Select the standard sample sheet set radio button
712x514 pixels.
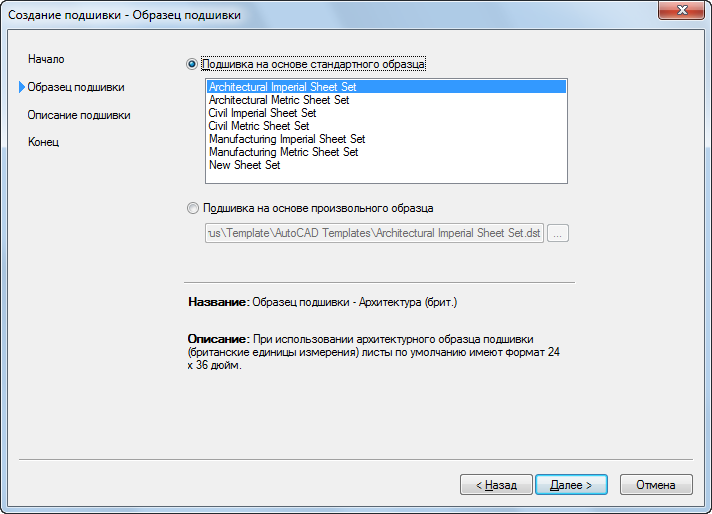click(192, 64)
